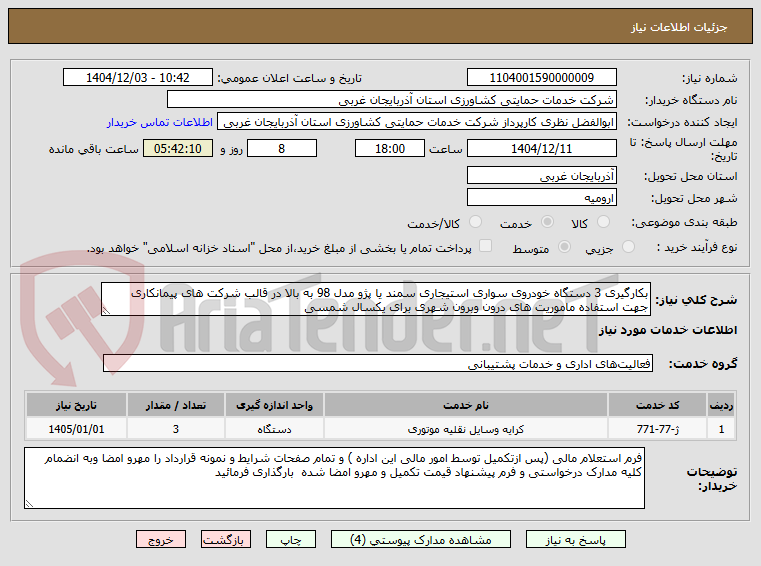Click the page title 'جزئیات اطلاعات نیاز'
The width and height of the screenshot is (761, 566).
point(679,27)
